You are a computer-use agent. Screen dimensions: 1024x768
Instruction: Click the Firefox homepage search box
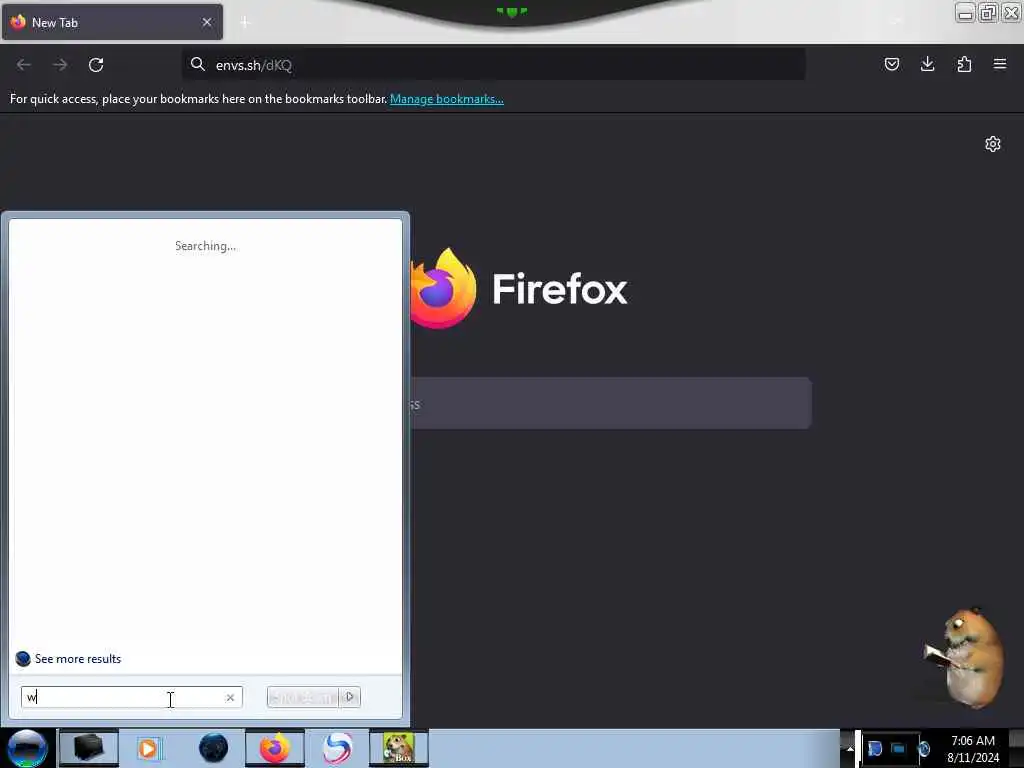pos(611,404)
